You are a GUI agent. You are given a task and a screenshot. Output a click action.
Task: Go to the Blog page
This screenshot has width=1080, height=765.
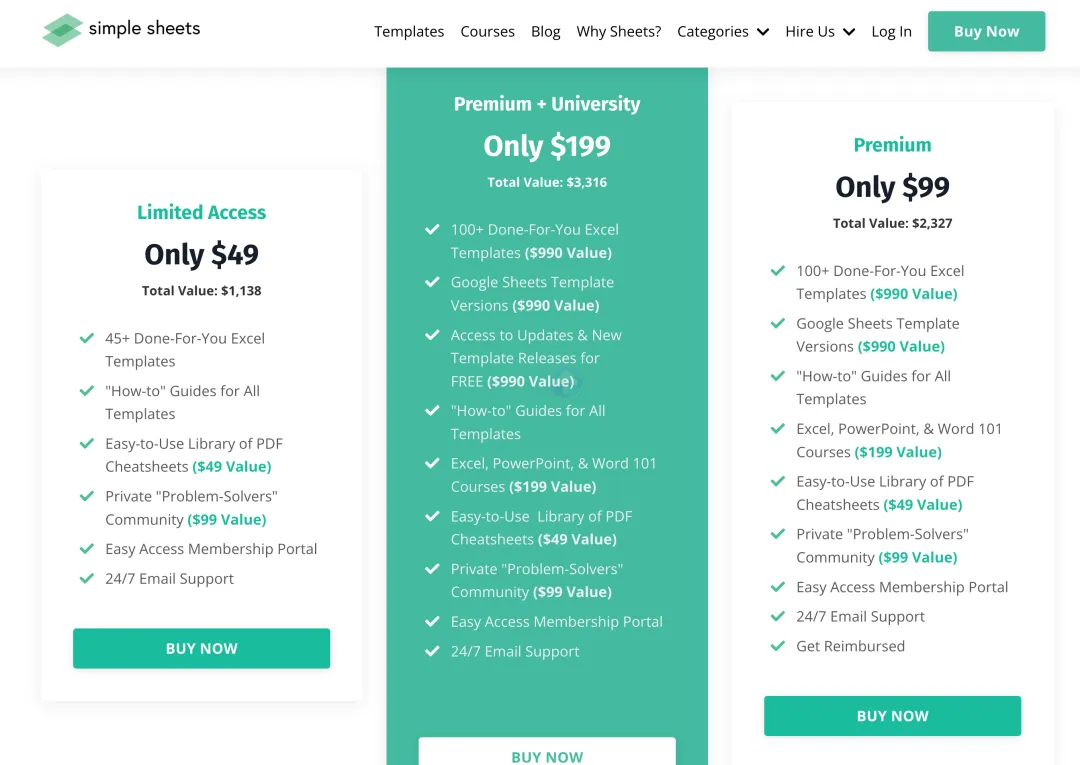[x=546, y=32]
